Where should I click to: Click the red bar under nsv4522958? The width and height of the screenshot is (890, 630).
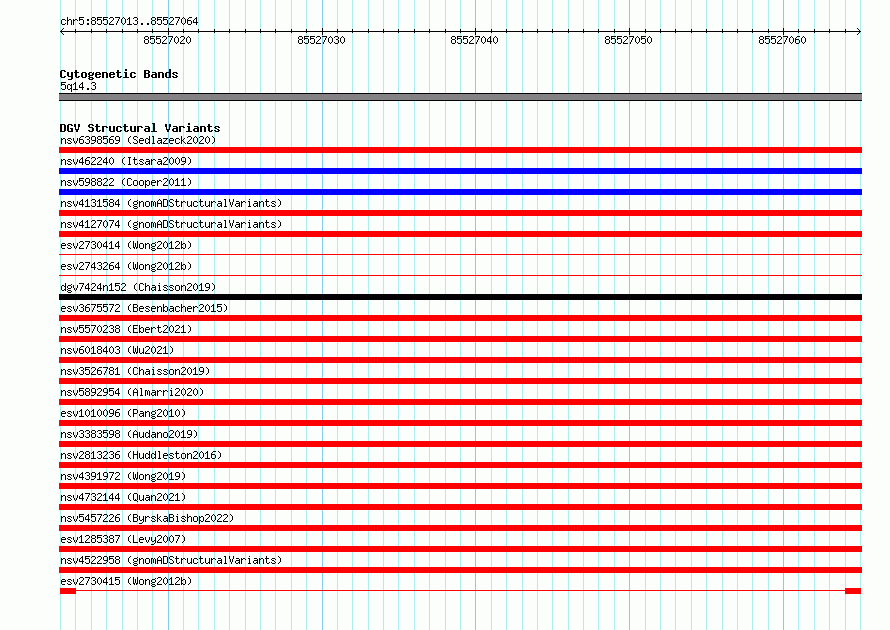point(460,570)
